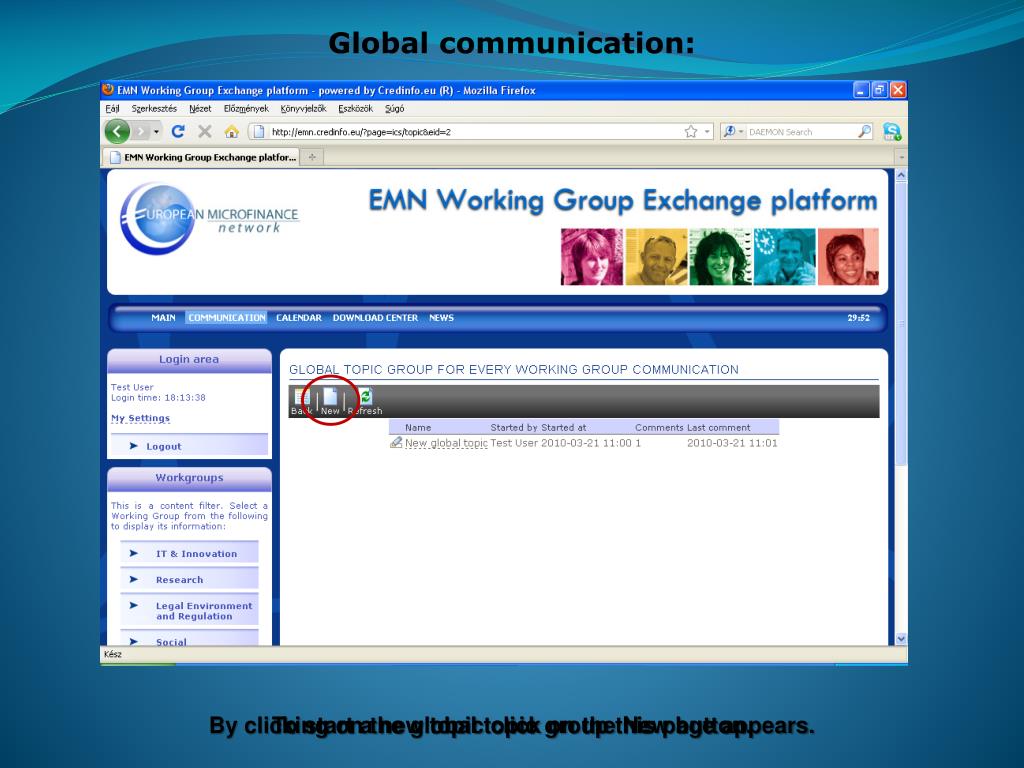Screen dimensions: 1024x768
Task: Close the Firefox window
Action: click(x=898, y=89)
